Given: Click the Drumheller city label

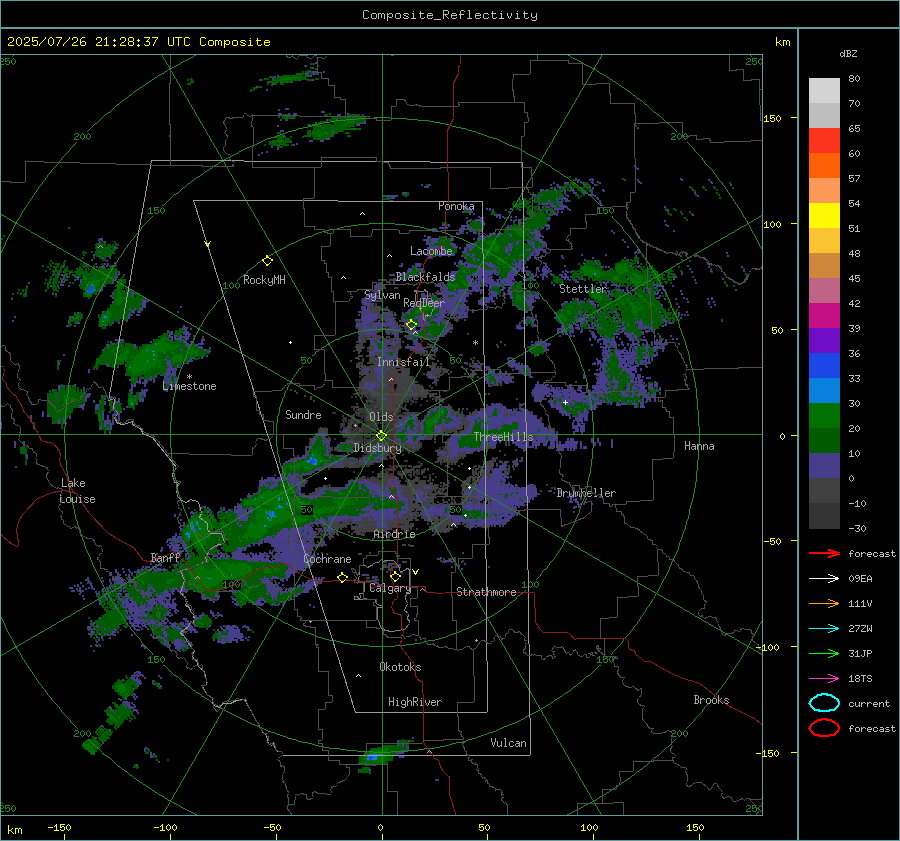Looking at the screenshot, I should pos(586,493).
